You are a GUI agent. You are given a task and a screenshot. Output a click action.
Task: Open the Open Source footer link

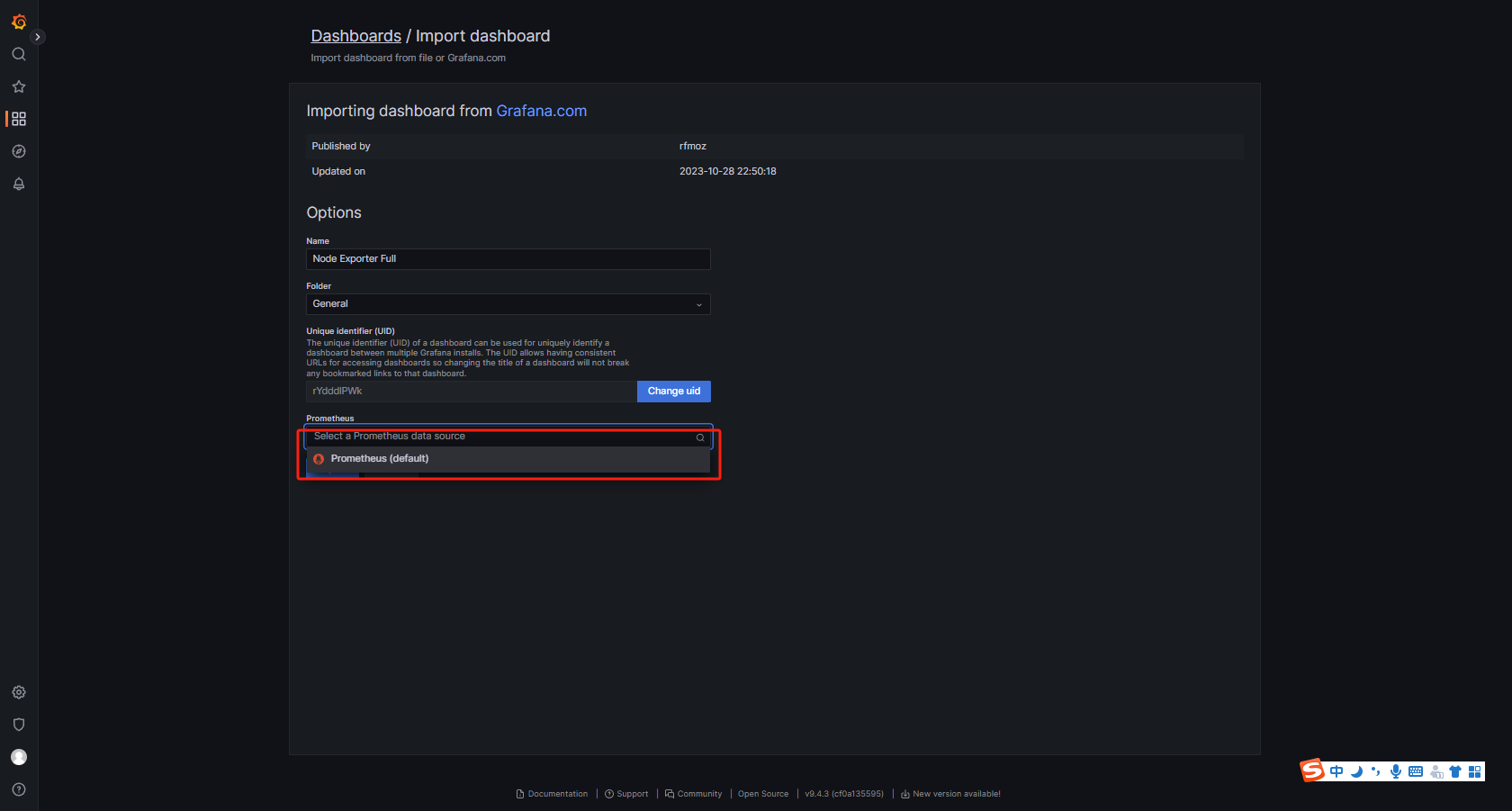(763, 794)
